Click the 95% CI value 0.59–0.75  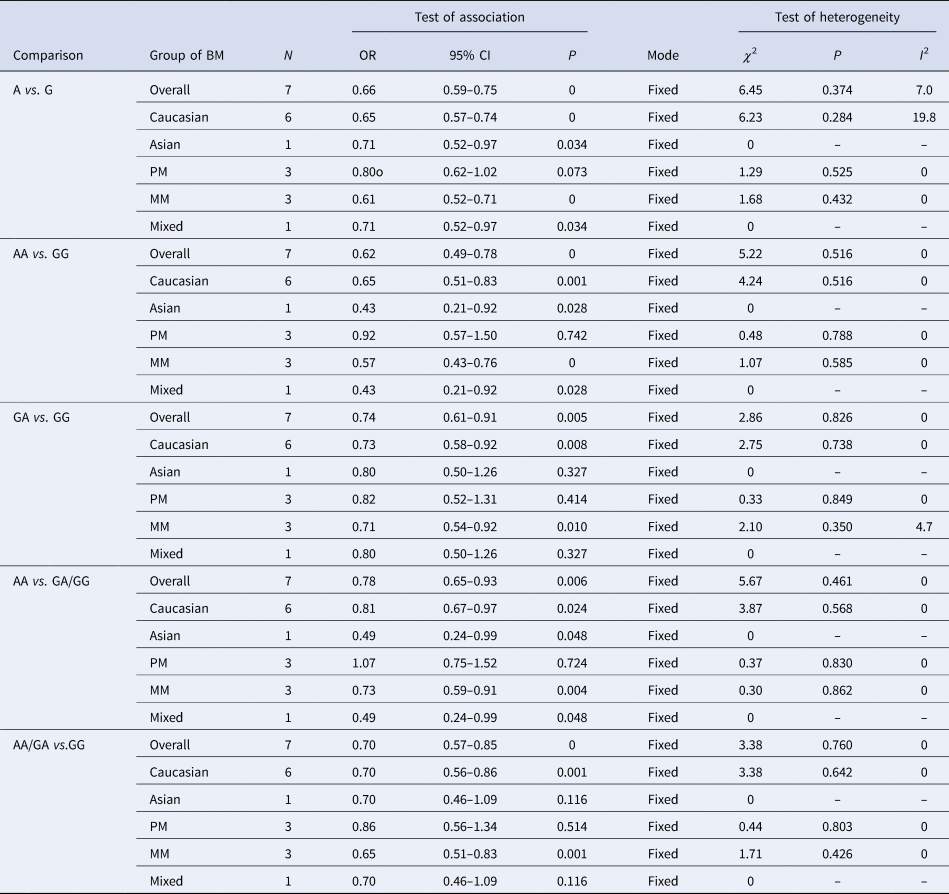point(469,90)
